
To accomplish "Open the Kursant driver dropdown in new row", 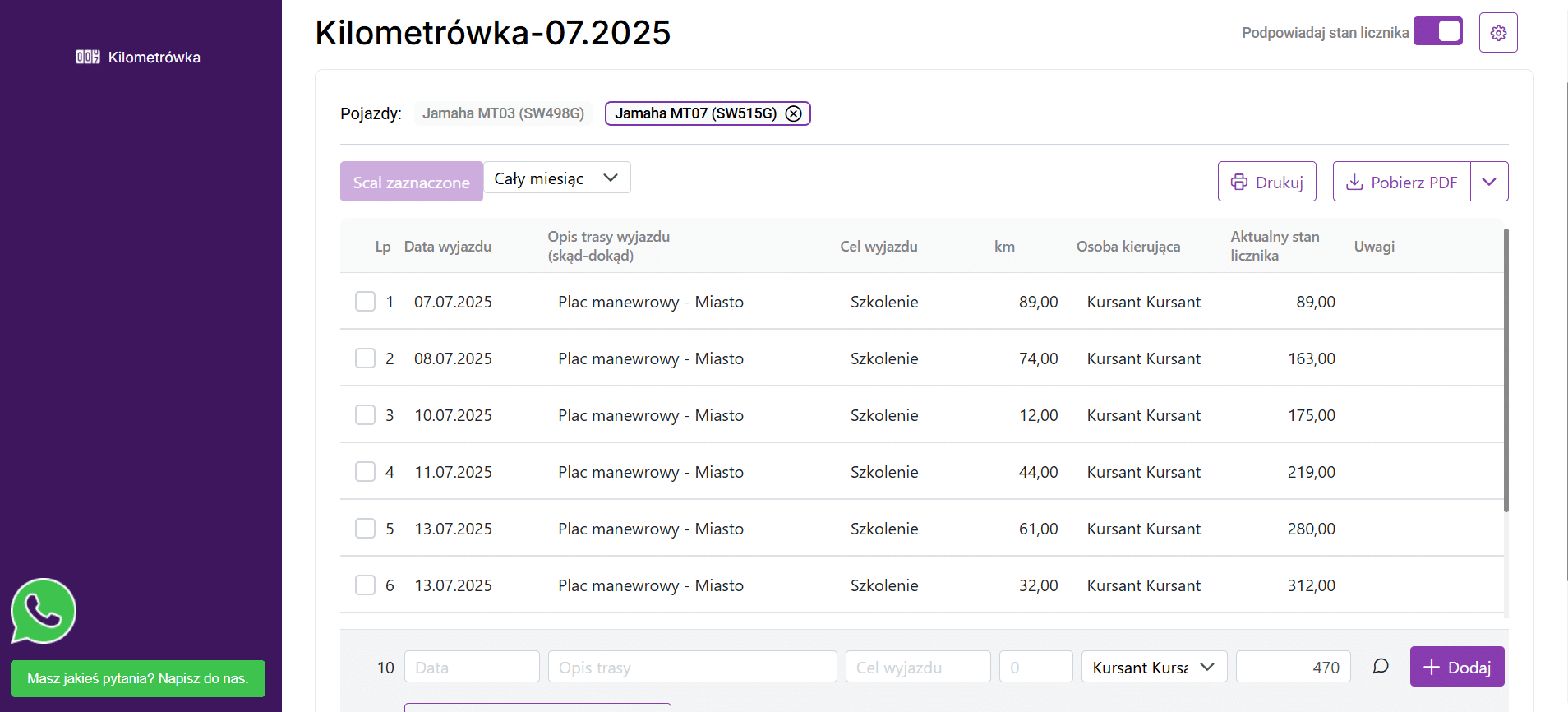I will [x=1153, y=667].
